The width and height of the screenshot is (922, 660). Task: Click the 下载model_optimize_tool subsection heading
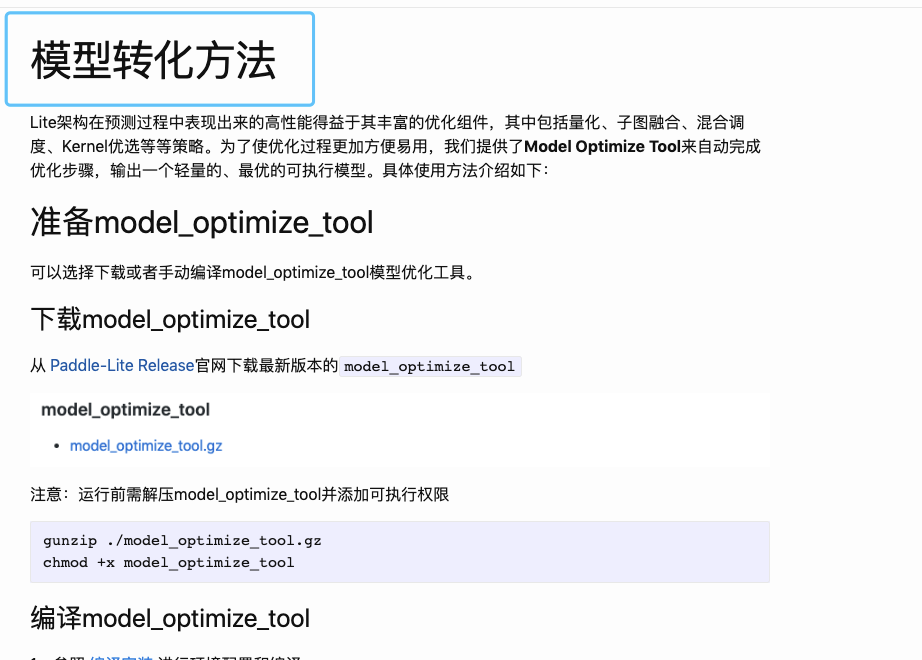click(x=170, y=319)
